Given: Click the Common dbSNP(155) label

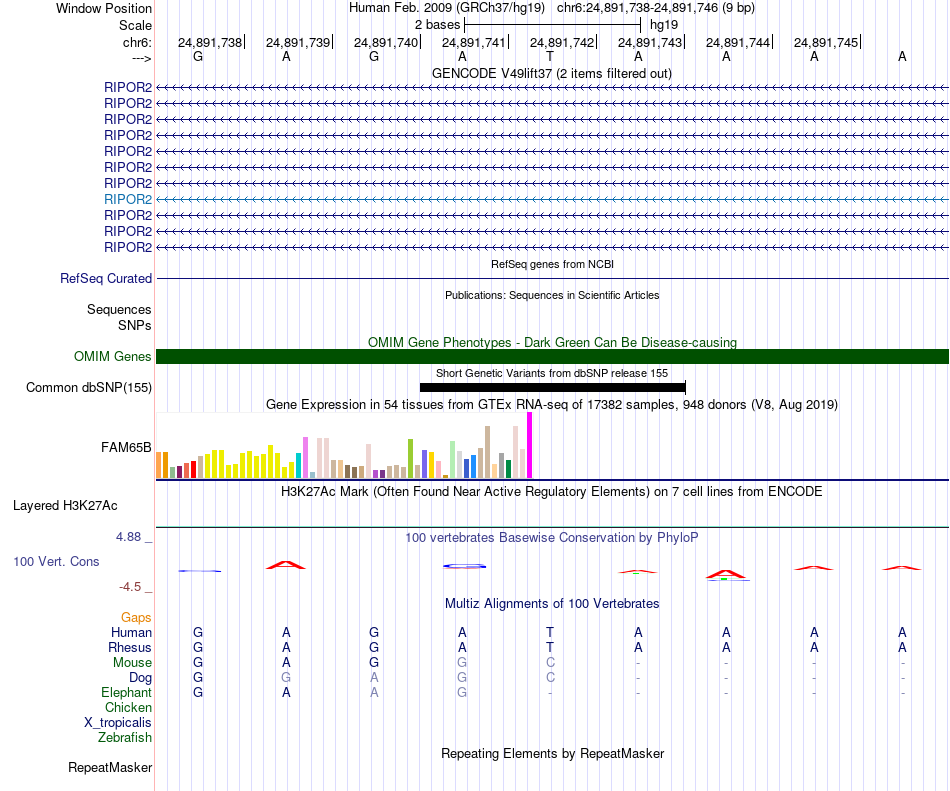Looking at the screenshot, I should tap(88, 388).
